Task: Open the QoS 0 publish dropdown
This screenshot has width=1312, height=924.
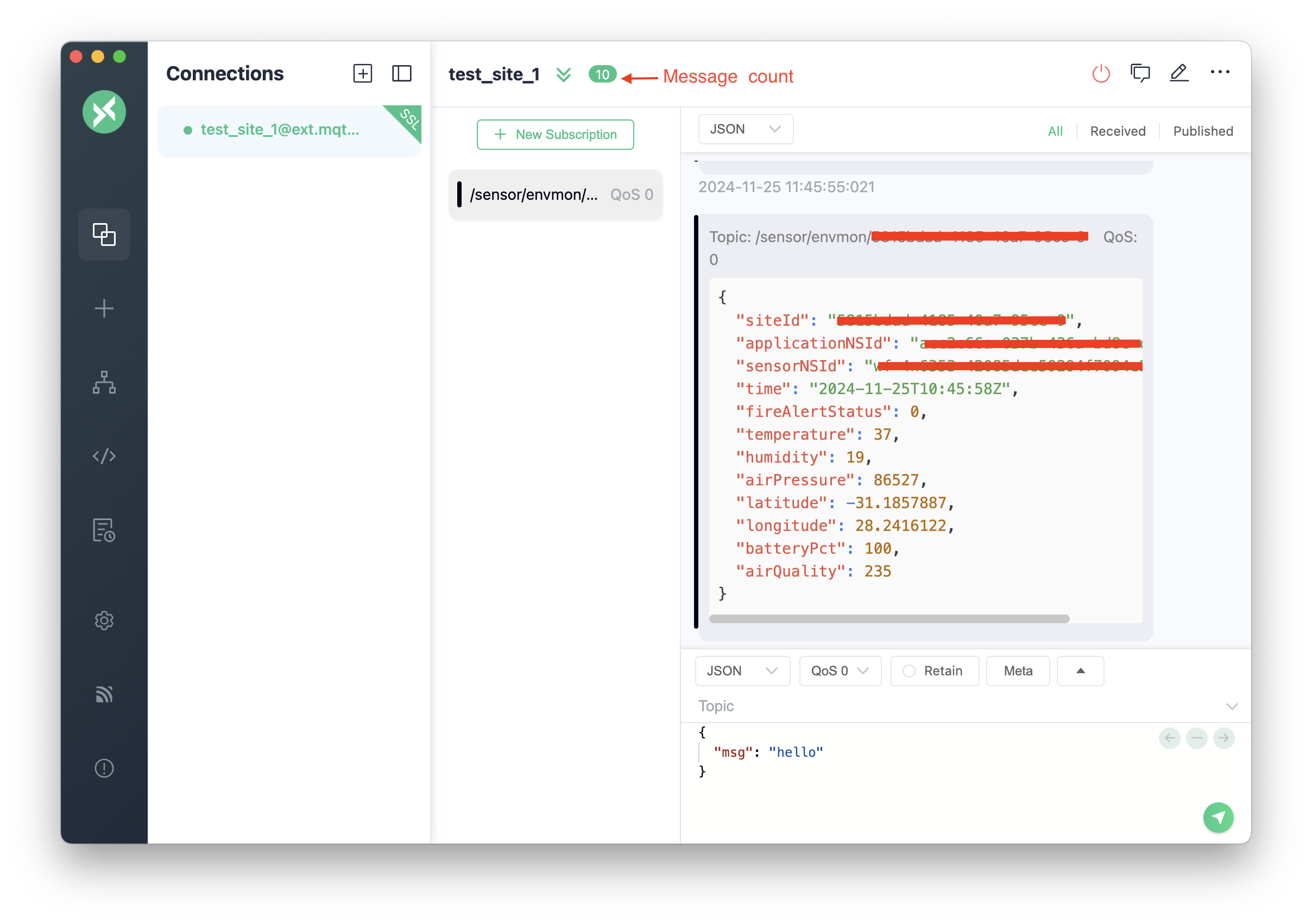Action: tap(840, 671)
